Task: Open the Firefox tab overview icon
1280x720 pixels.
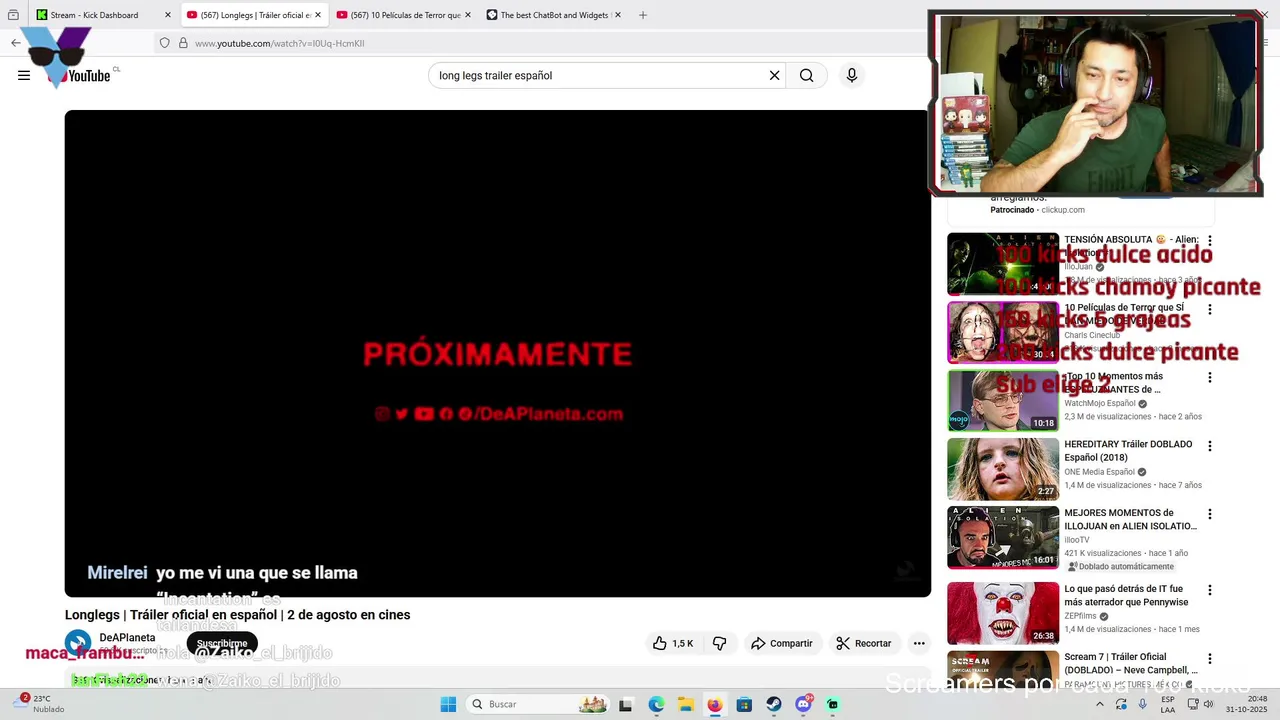Action: pyautogui.click(x=13, y=15)
